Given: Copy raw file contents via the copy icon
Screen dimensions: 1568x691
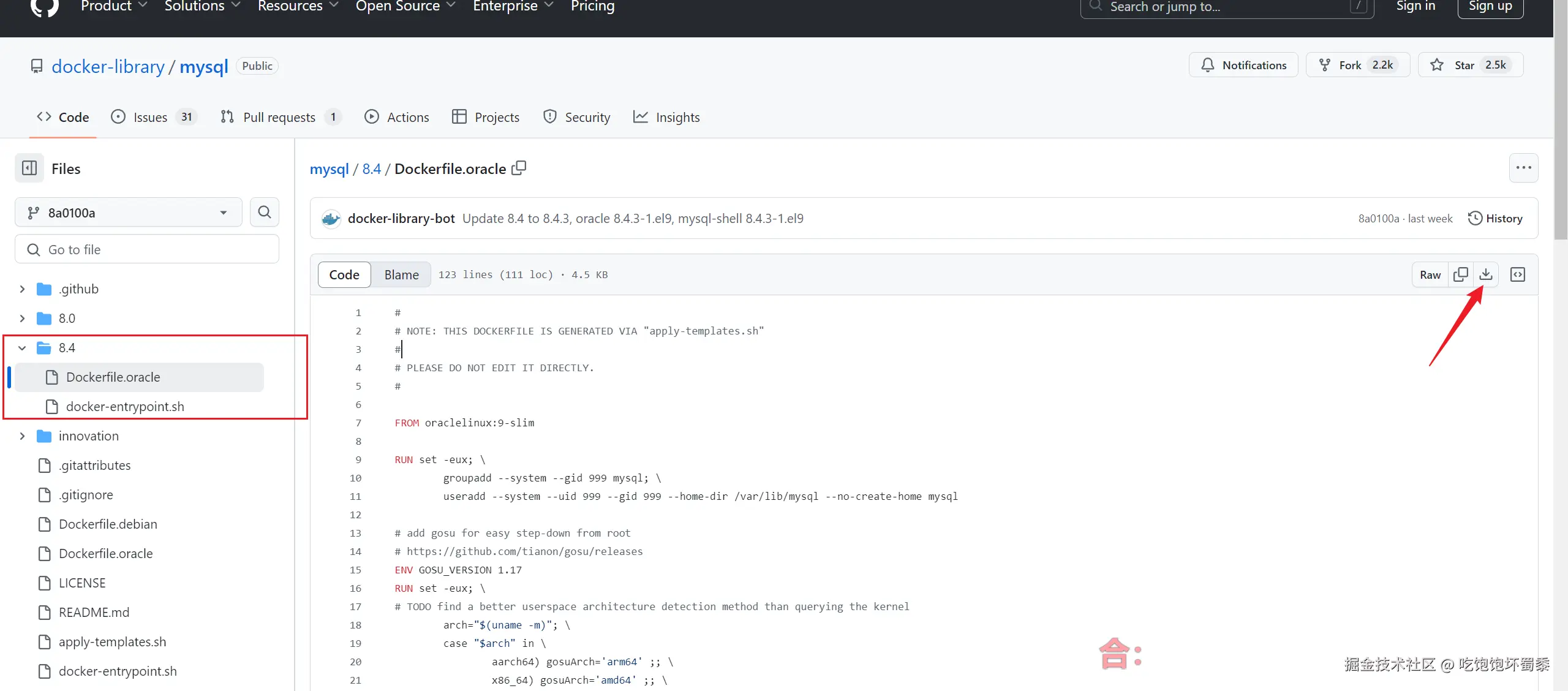Looking at the screenshot, I should pyautogui.click(x=1460, y=274).
